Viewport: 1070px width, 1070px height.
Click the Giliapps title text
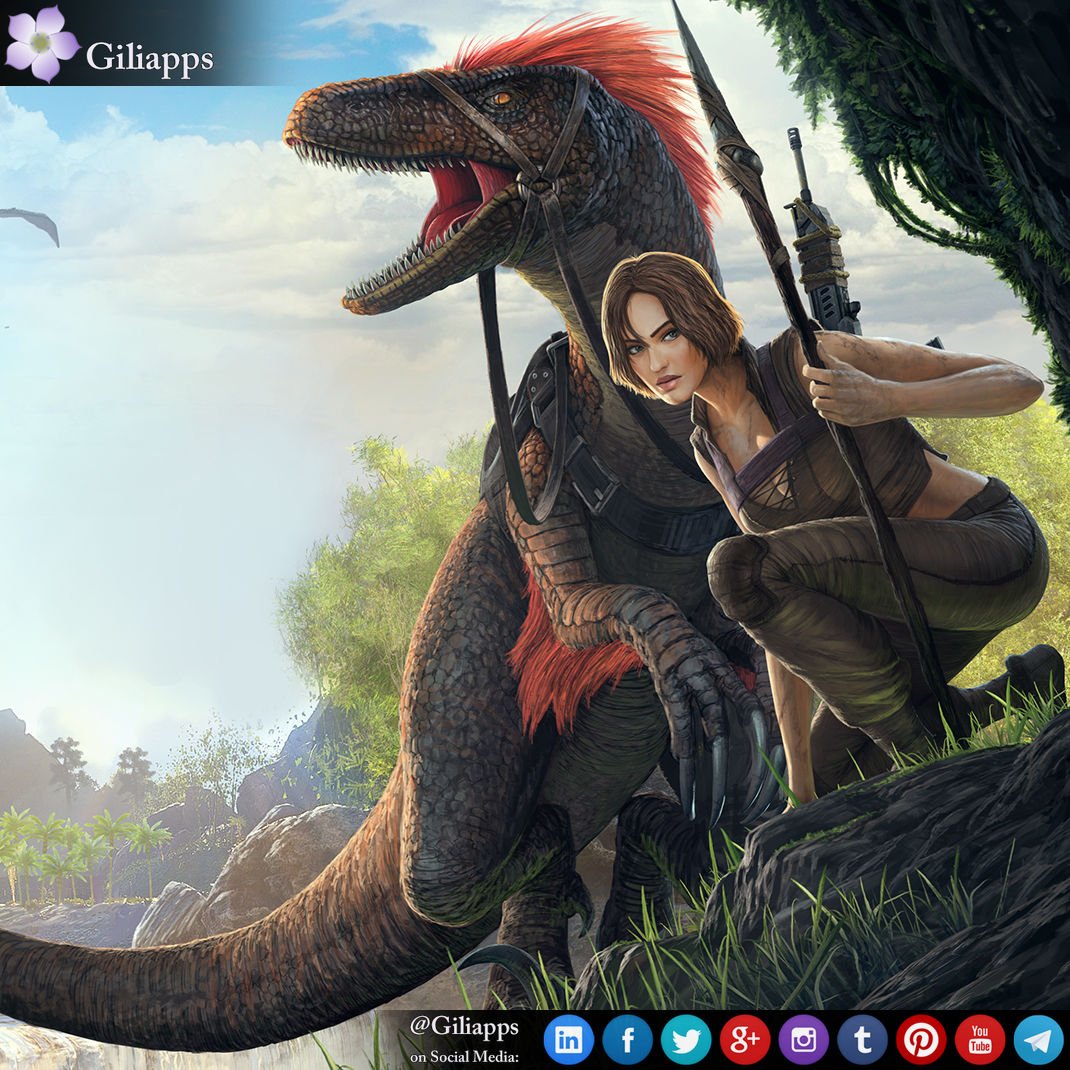pyautogui.click(x=149, y=57)
